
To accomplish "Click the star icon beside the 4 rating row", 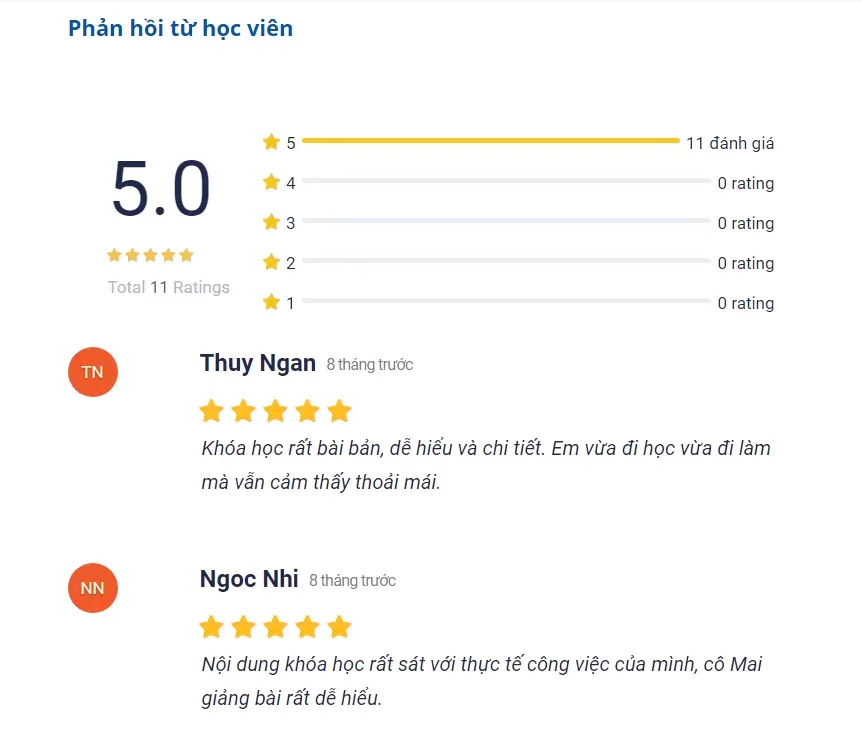I will pos(271,182).
